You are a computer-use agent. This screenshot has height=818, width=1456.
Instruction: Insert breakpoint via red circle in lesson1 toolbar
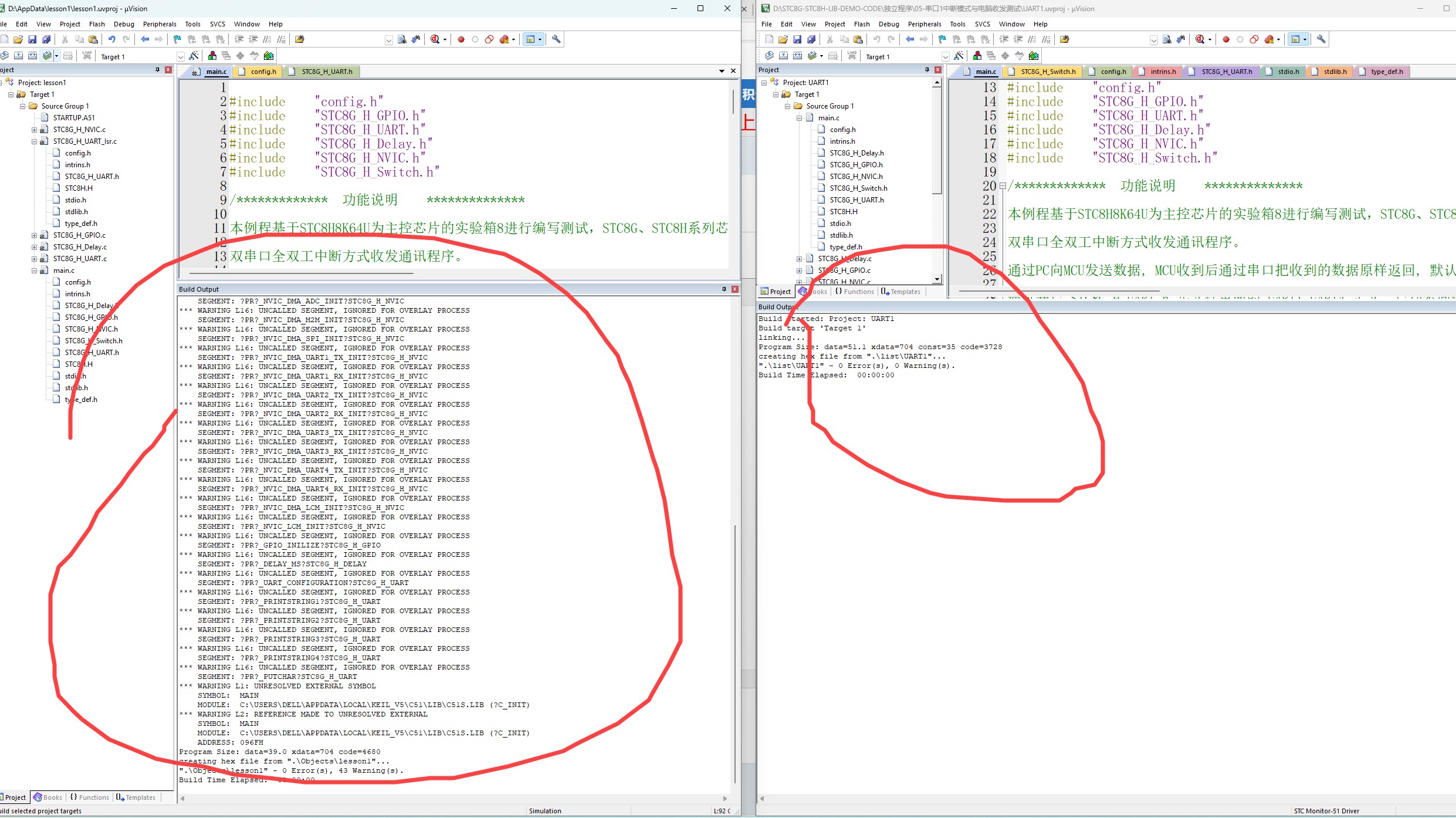coord(461,39)
